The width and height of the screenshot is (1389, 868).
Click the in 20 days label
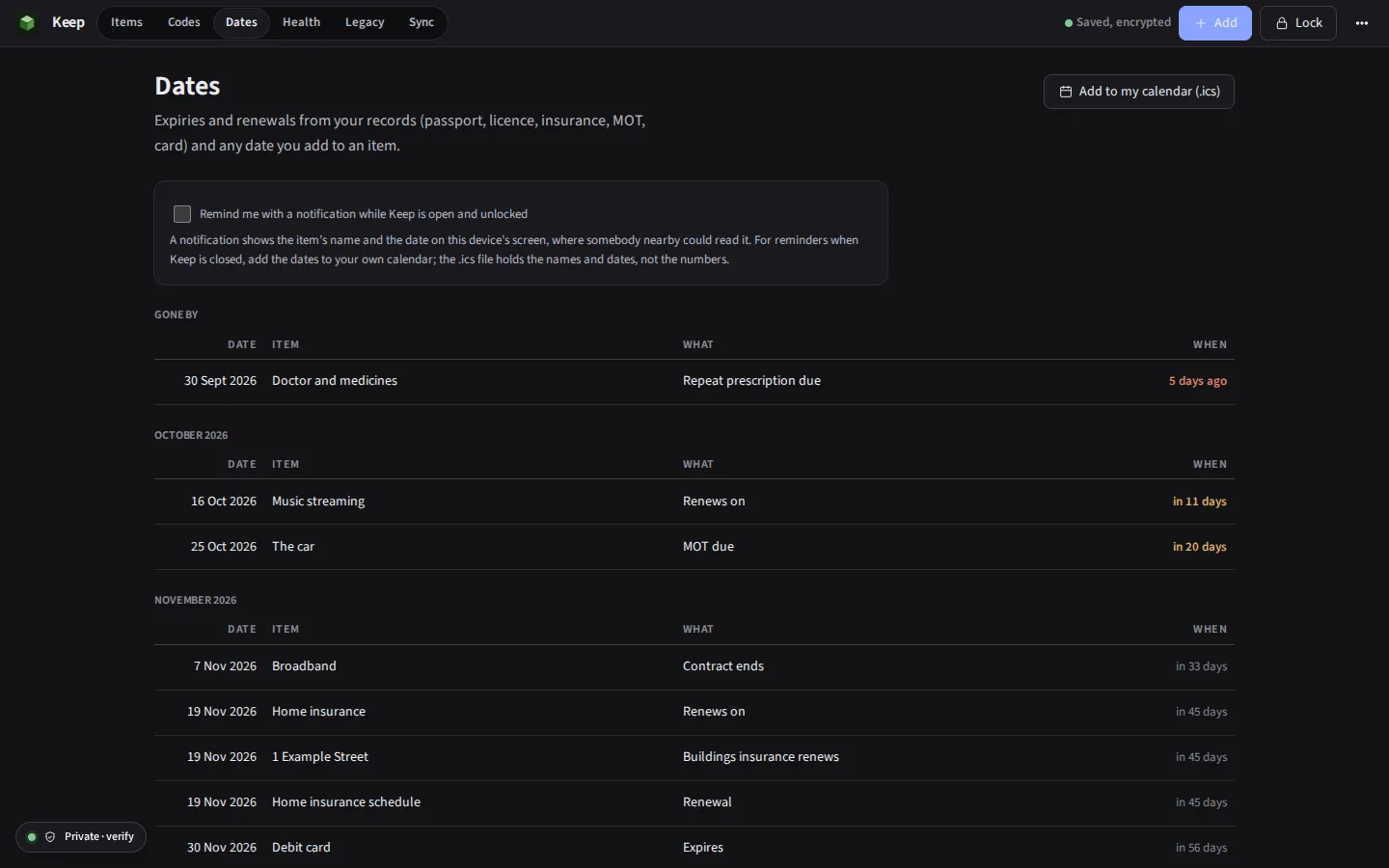pyautogui.click(x=1200, y=547)
